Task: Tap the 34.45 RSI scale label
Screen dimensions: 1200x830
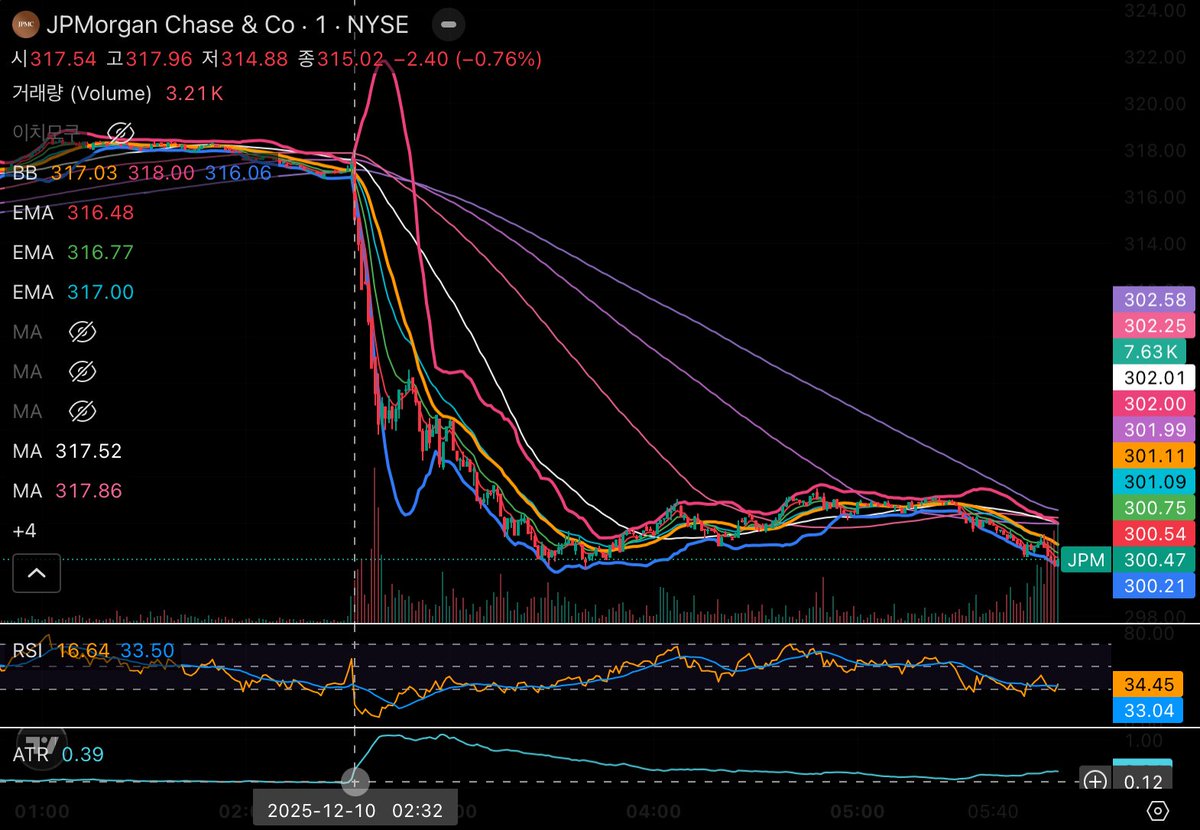Action: point(1148,685)
